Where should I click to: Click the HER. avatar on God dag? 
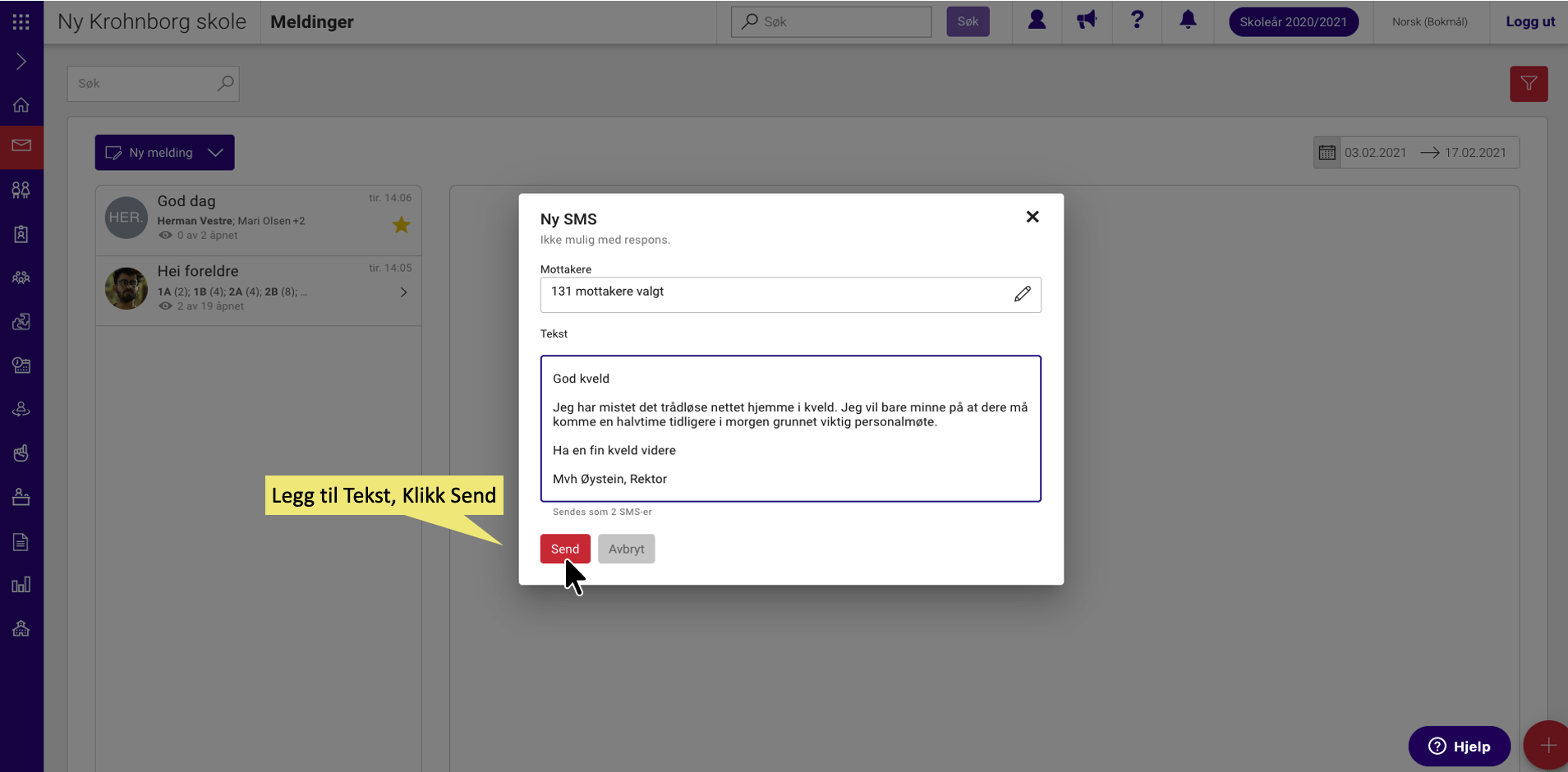coord(126,218)
